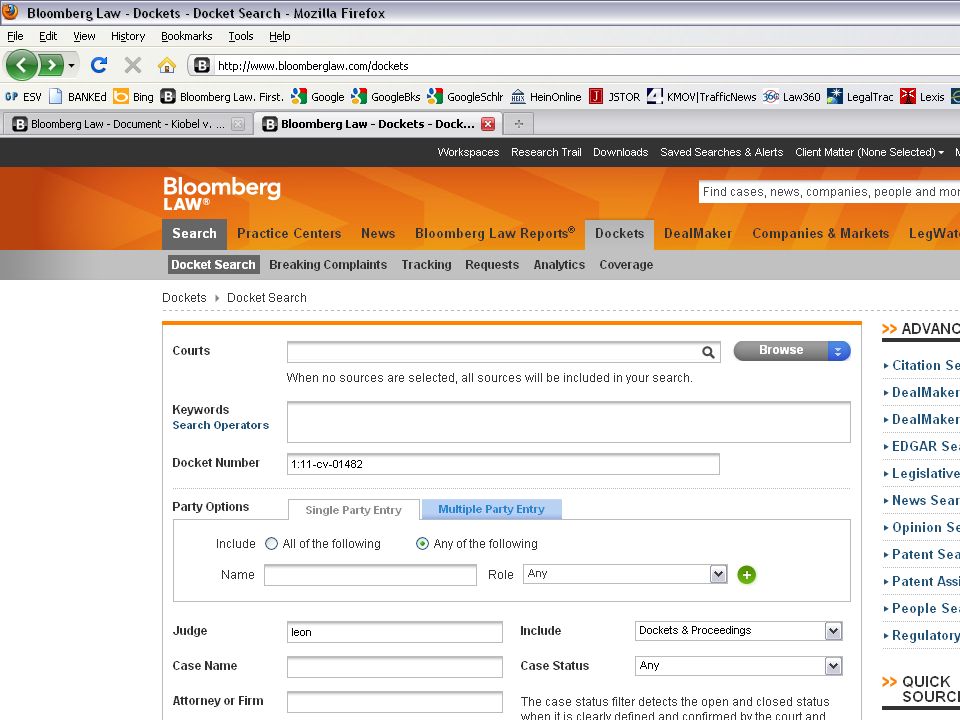Viewport: 960px width, 720px height.
Task: Open the News tab
Action: tap(378, 234)
